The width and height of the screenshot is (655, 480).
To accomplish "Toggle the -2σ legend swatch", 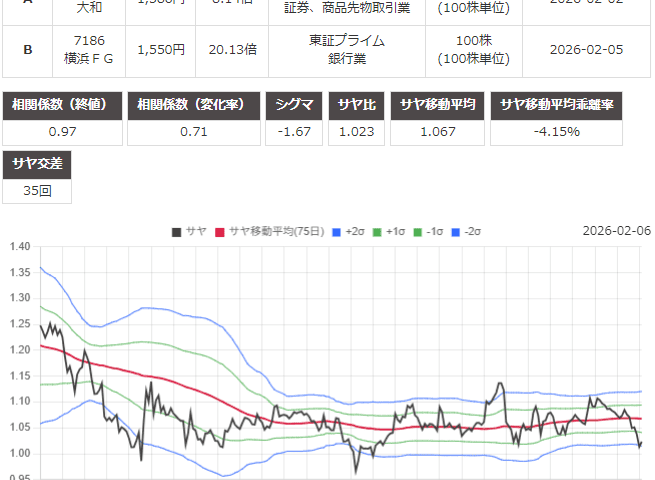I will coord(455,232).
